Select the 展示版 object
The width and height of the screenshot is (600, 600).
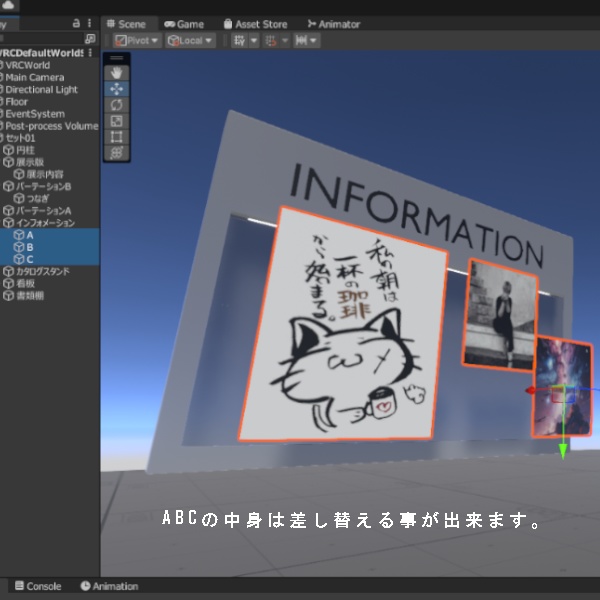[x=50, y=162]
